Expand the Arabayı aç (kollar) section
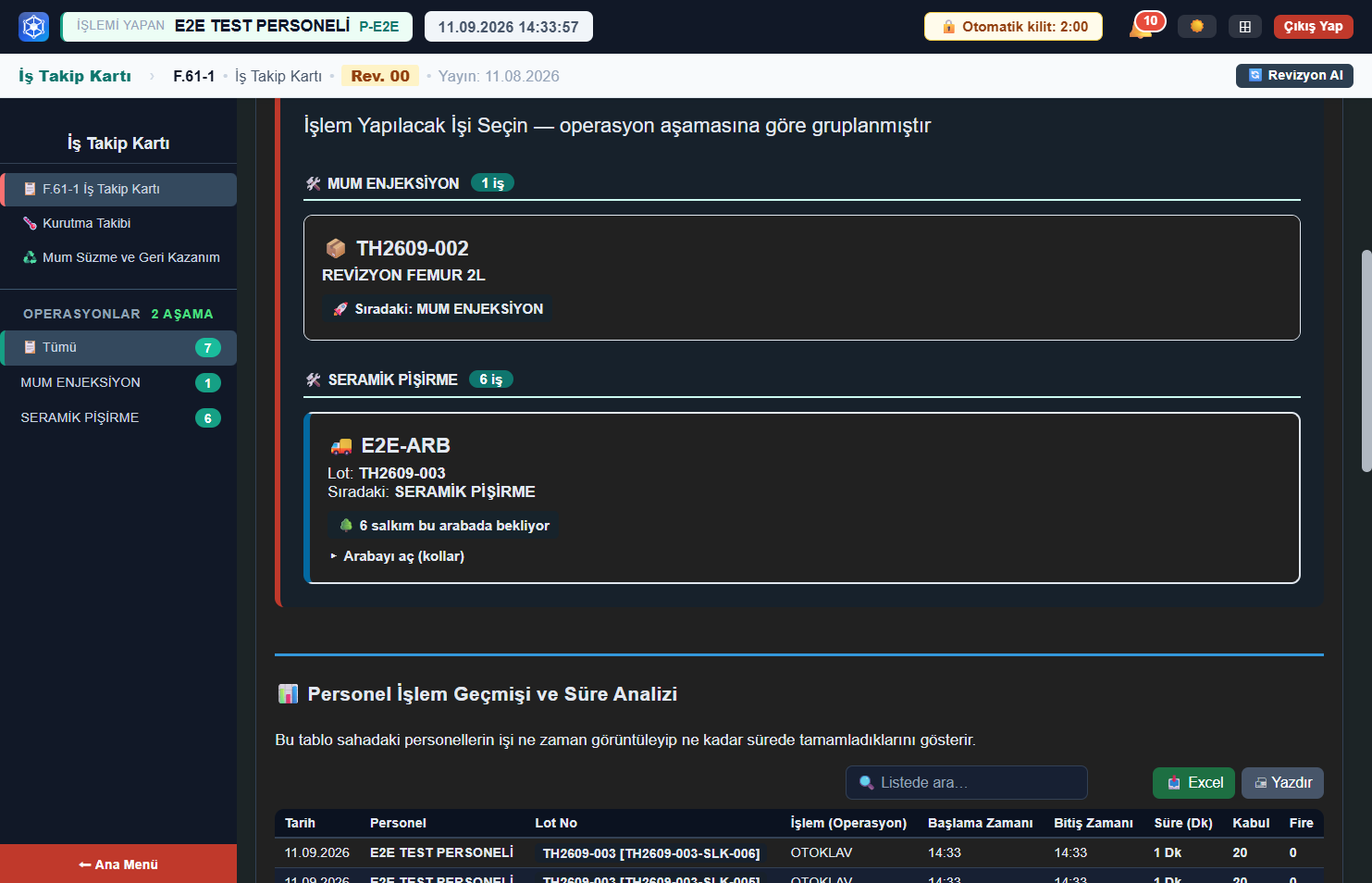1372x883 pixels. coord(397,556)
